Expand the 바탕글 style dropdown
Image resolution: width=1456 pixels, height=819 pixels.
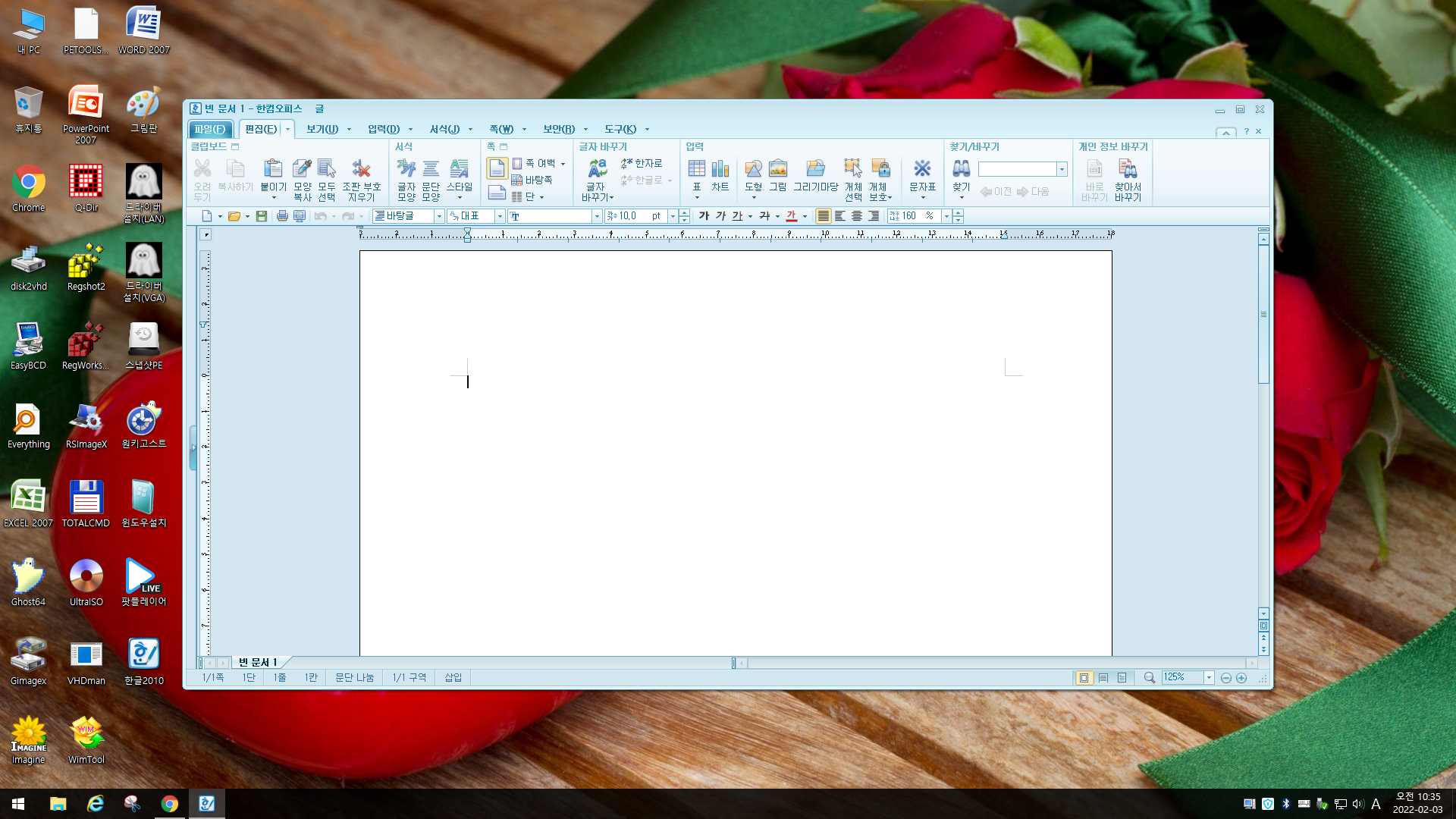point(438,216)
